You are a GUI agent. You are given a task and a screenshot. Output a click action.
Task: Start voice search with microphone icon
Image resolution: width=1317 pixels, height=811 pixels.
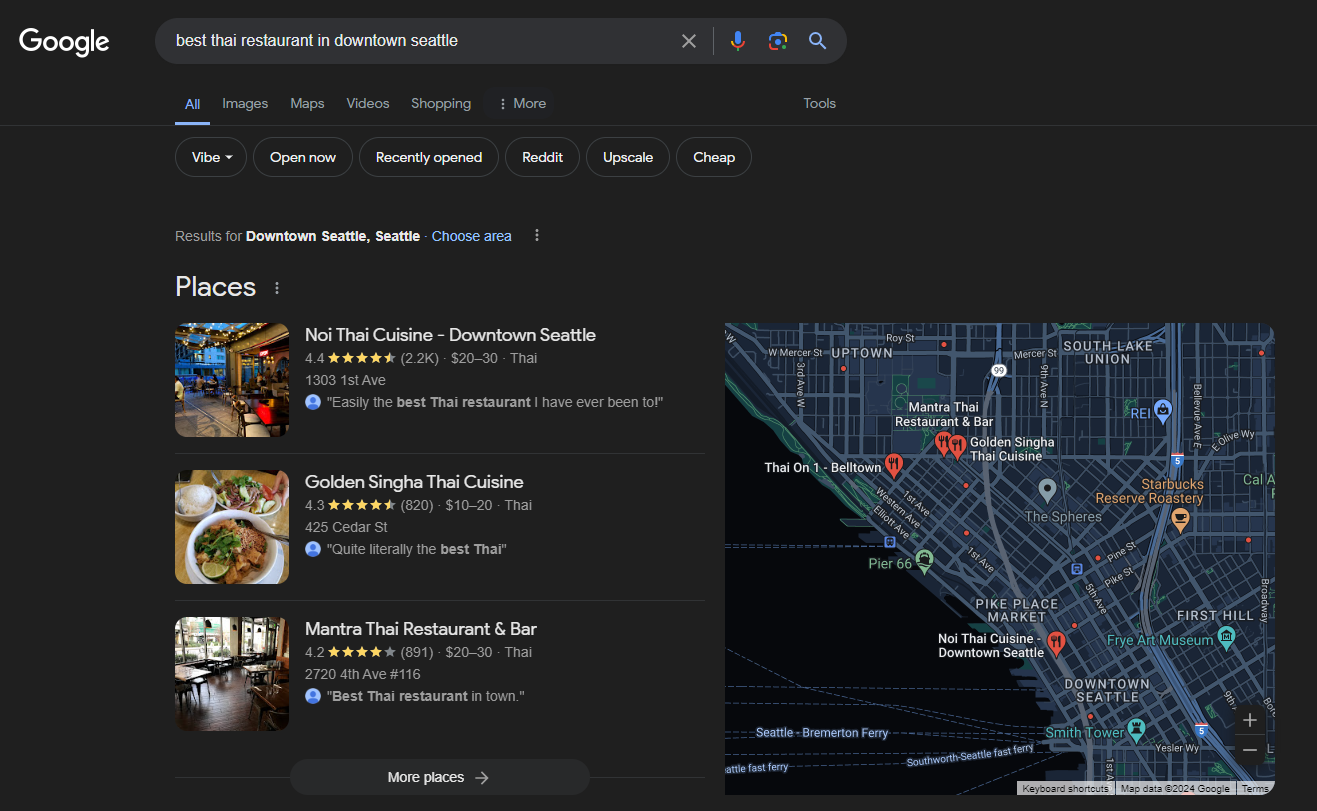tap(738, 41)
